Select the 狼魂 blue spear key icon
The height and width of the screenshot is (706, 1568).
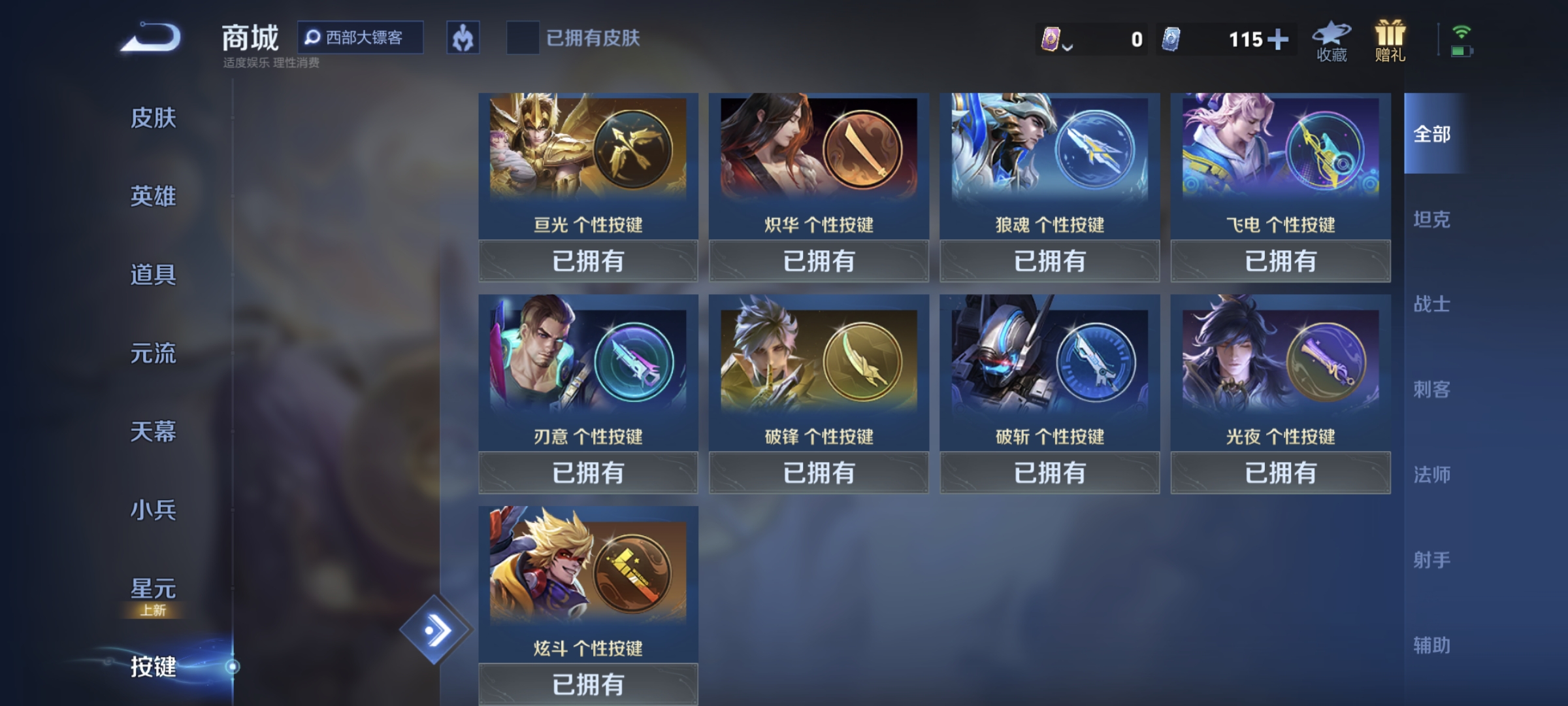click(x=1095, y=149)
